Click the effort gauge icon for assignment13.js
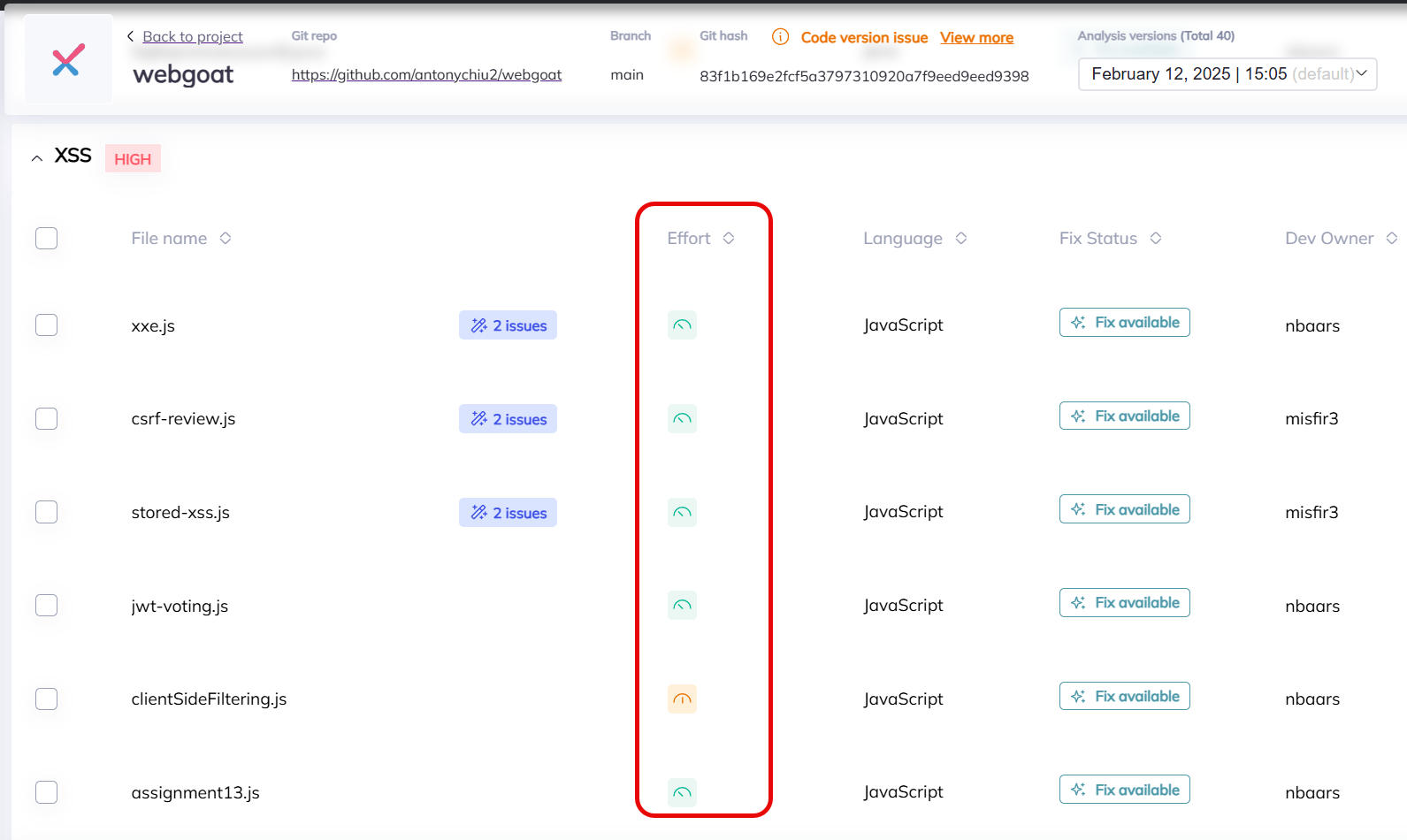Image resolution: width=1407 pixels, height=840 pixels. 682,792
